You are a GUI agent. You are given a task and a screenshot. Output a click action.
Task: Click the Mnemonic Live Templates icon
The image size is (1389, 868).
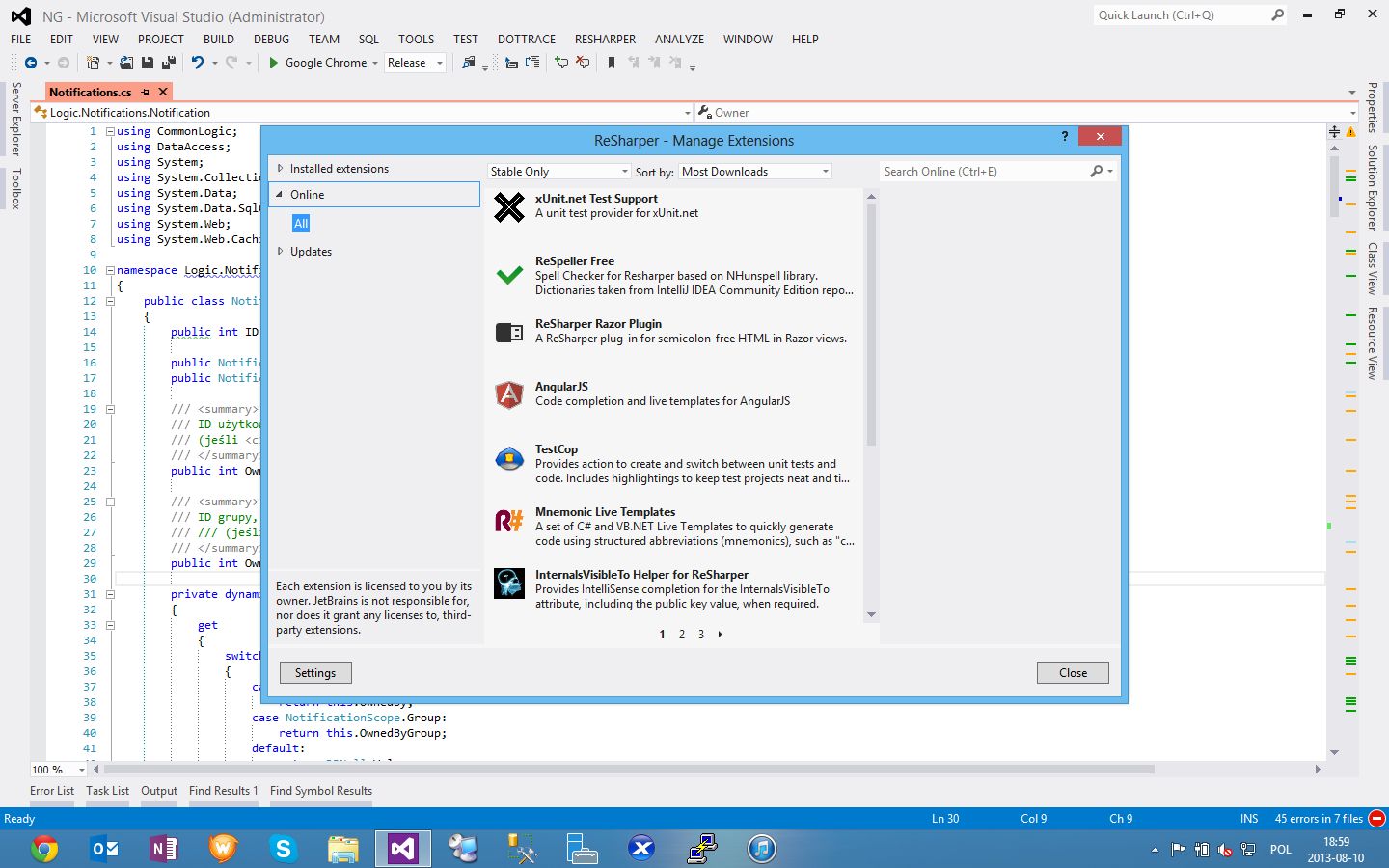509,521
